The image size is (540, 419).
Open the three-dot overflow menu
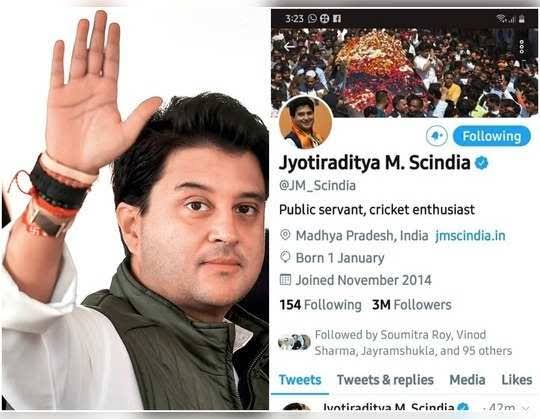522,46
